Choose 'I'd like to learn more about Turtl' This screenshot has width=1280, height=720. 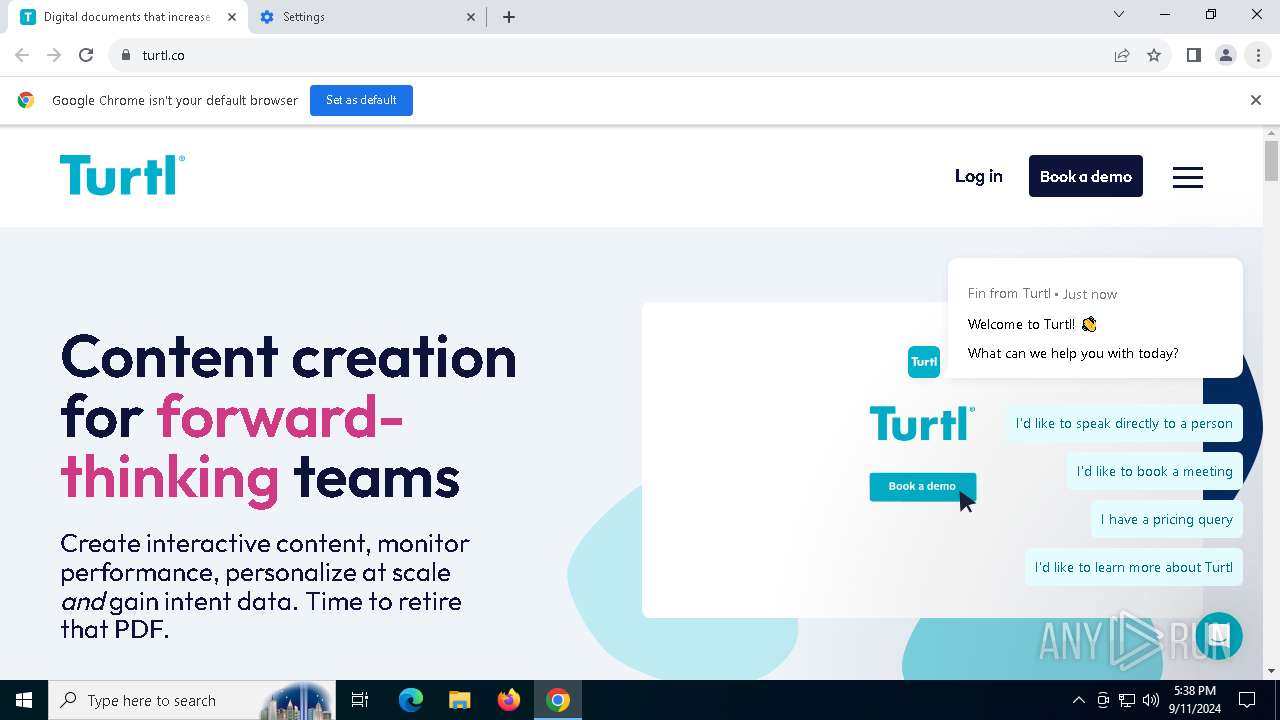[1134, 567]
